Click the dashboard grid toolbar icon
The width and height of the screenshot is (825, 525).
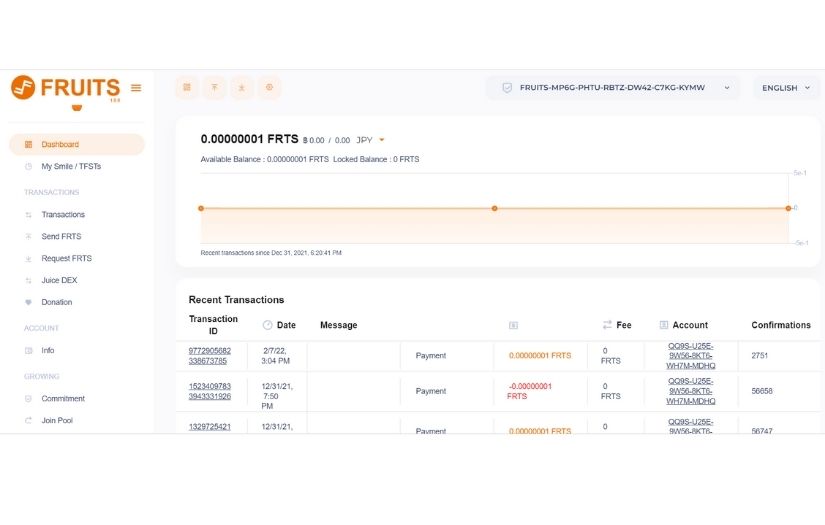(187, 87)
